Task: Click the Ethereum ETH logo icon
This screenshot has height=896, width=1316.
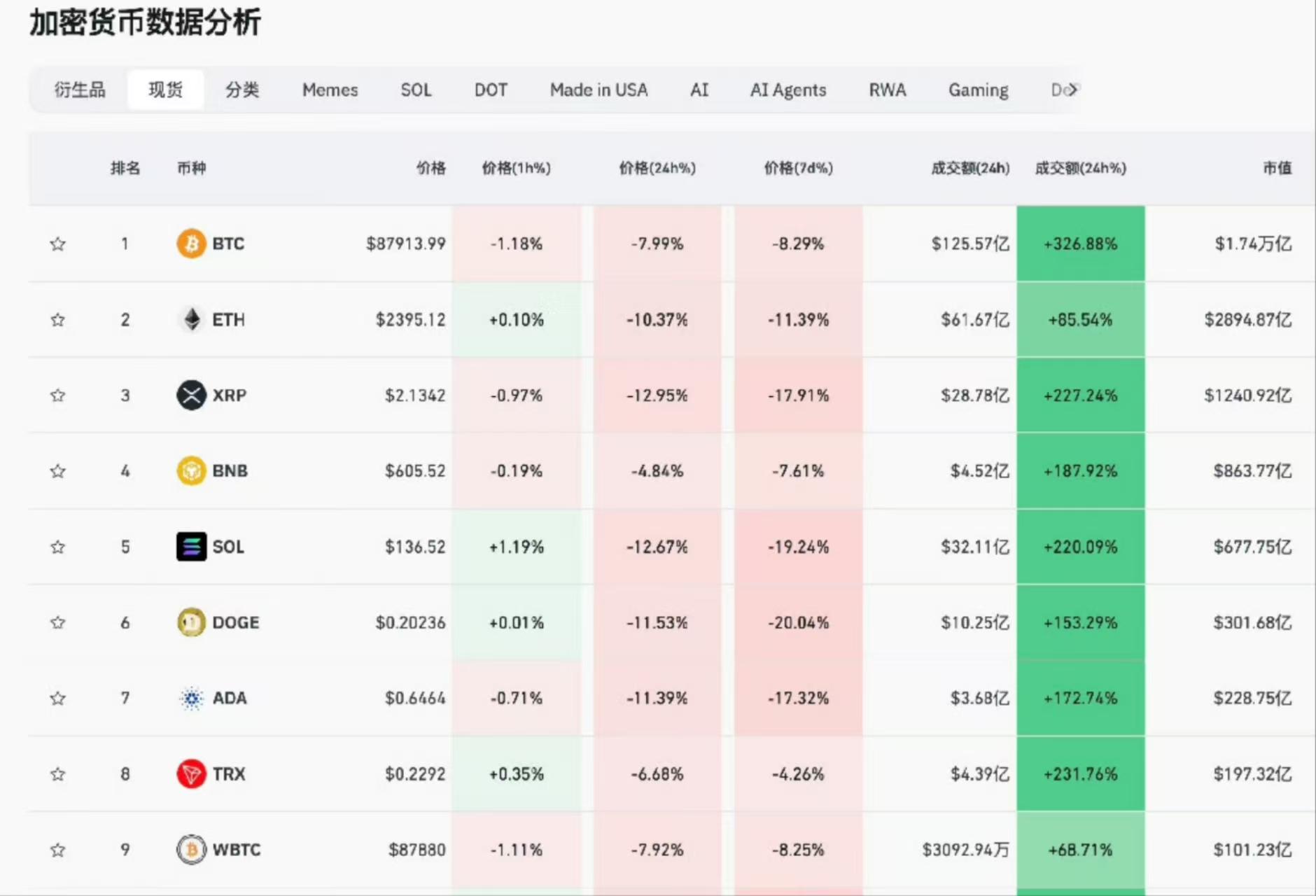Action: point(190,320)
